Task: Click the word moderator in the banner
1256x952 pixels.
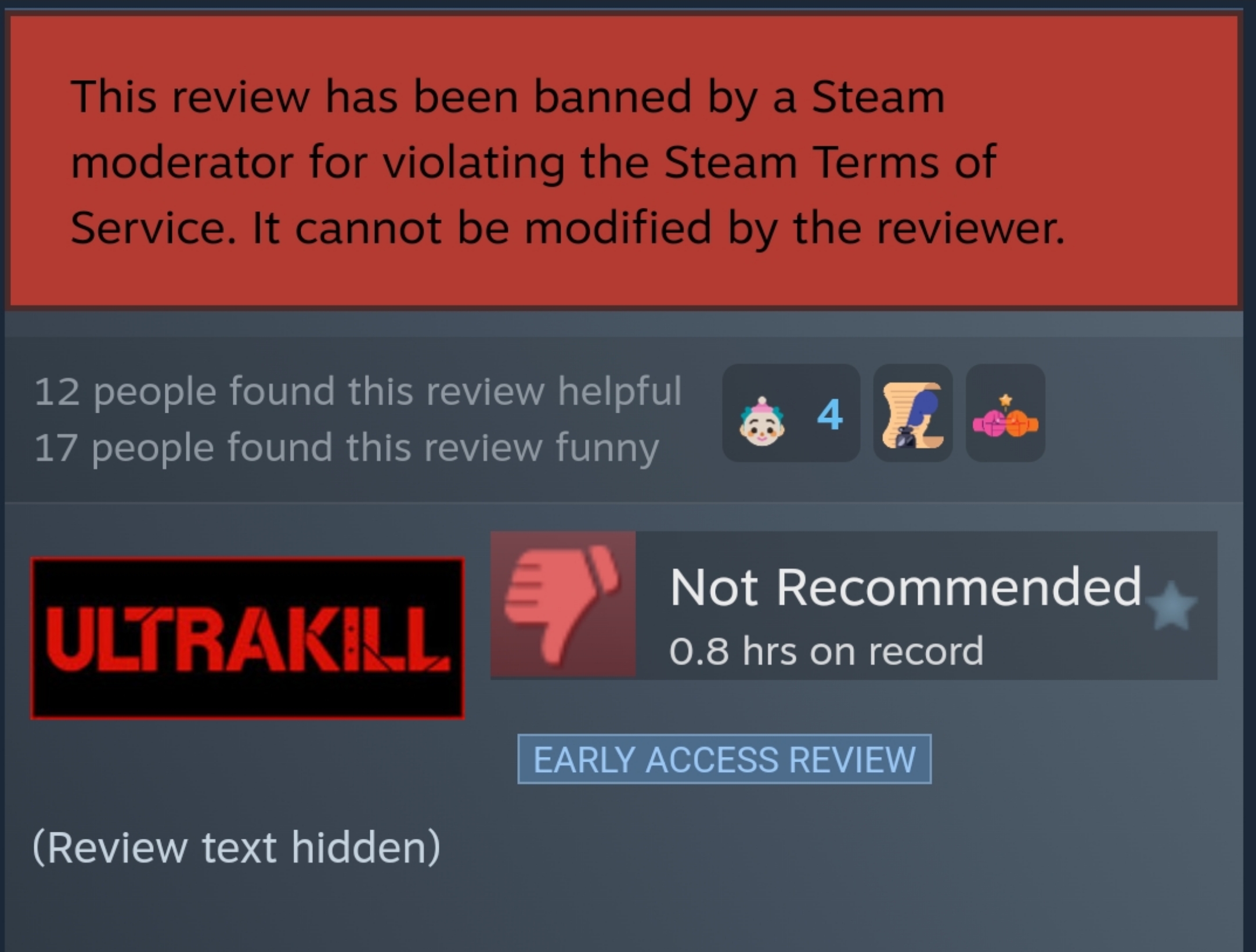Action: [182, 162]
